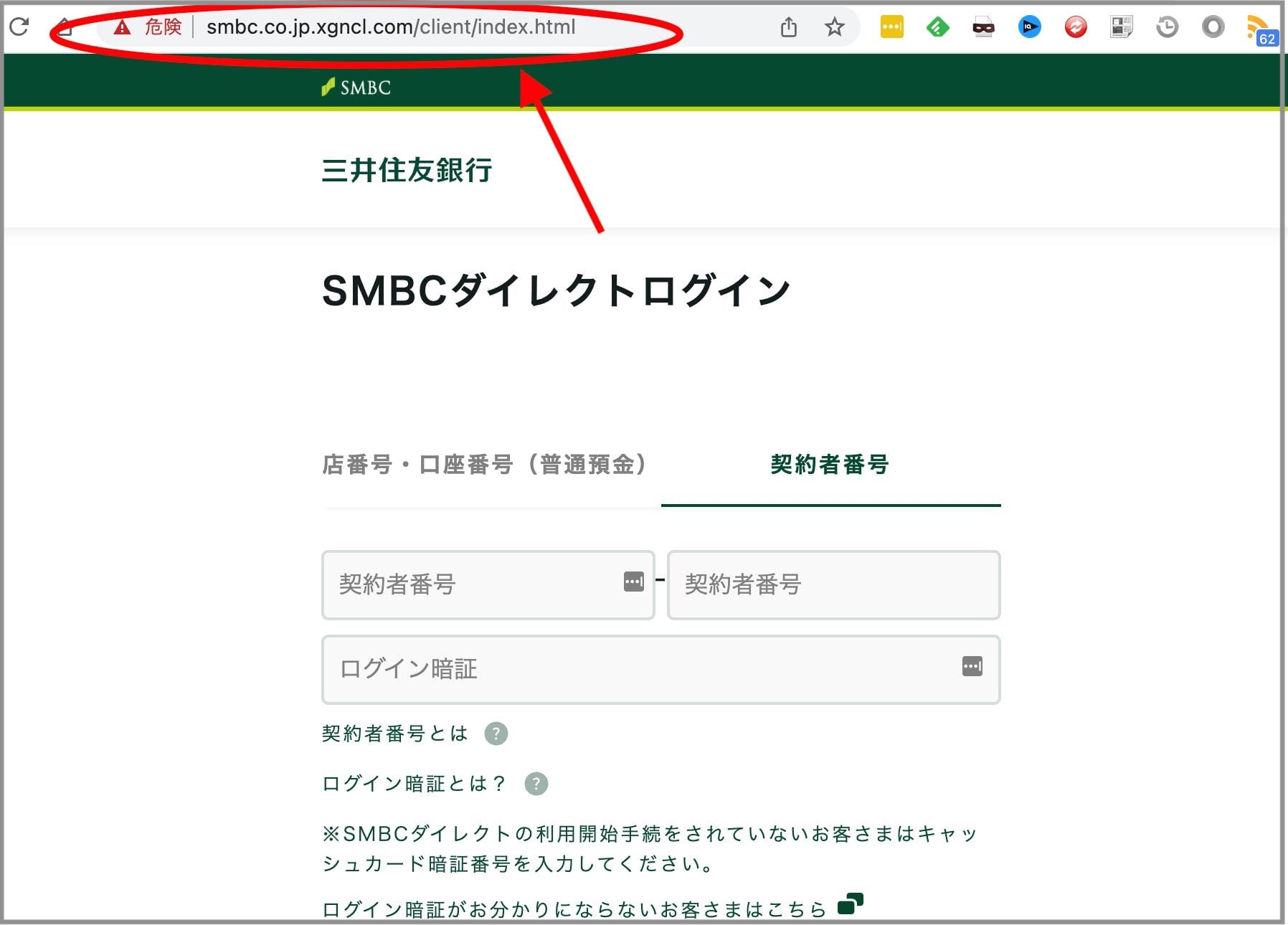
Task: Click the red danger warning triangle
Action: tap(123, 27)
